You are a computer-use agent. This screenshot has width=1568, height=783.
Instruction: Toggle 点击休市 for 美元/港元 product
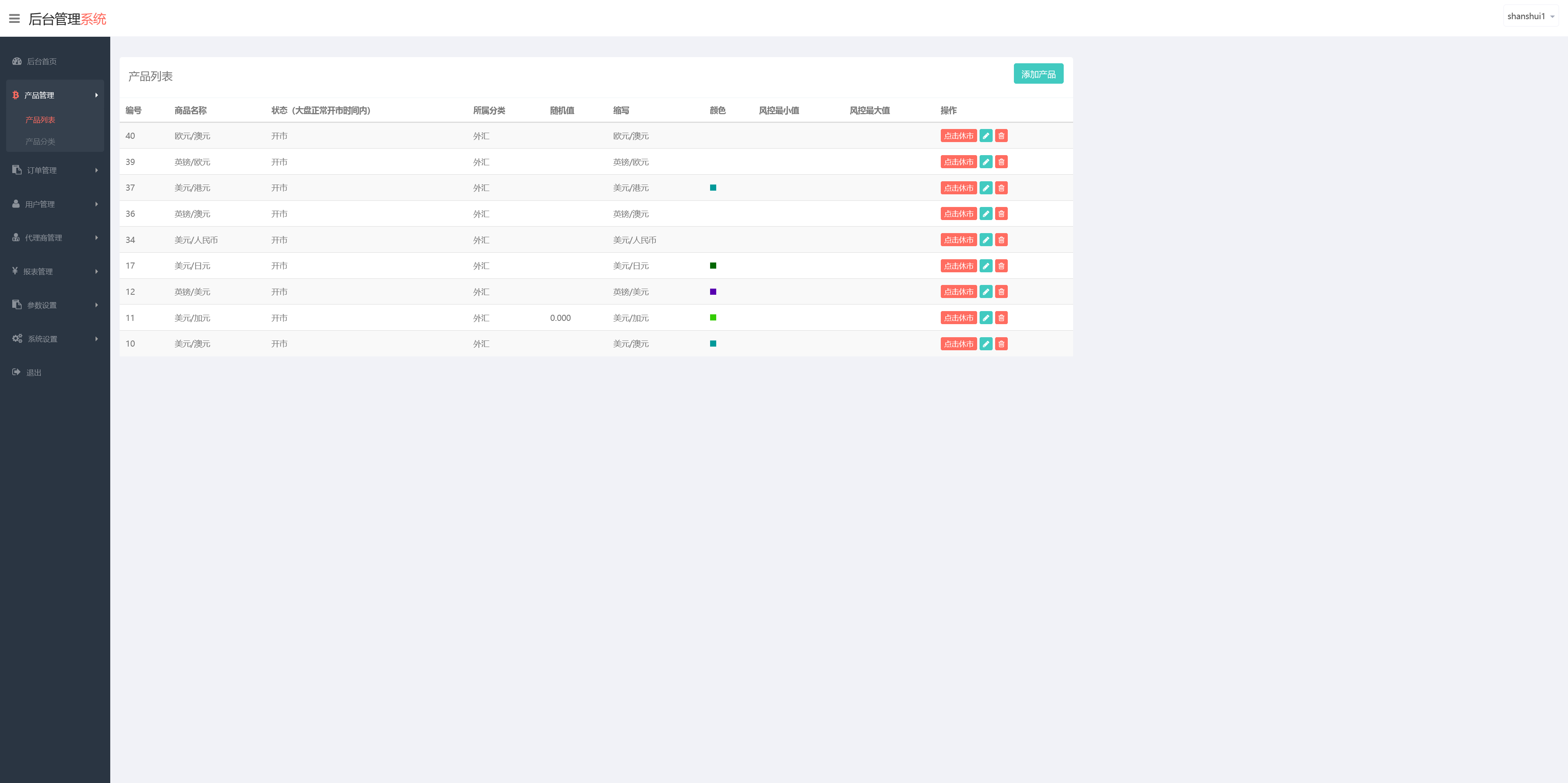tap(958, 188)
